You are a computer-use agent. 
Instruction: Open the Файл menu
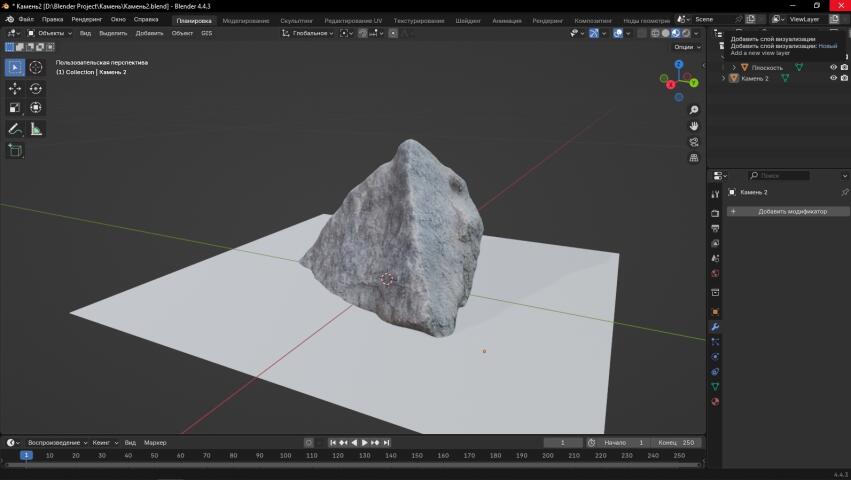(26, 19)
